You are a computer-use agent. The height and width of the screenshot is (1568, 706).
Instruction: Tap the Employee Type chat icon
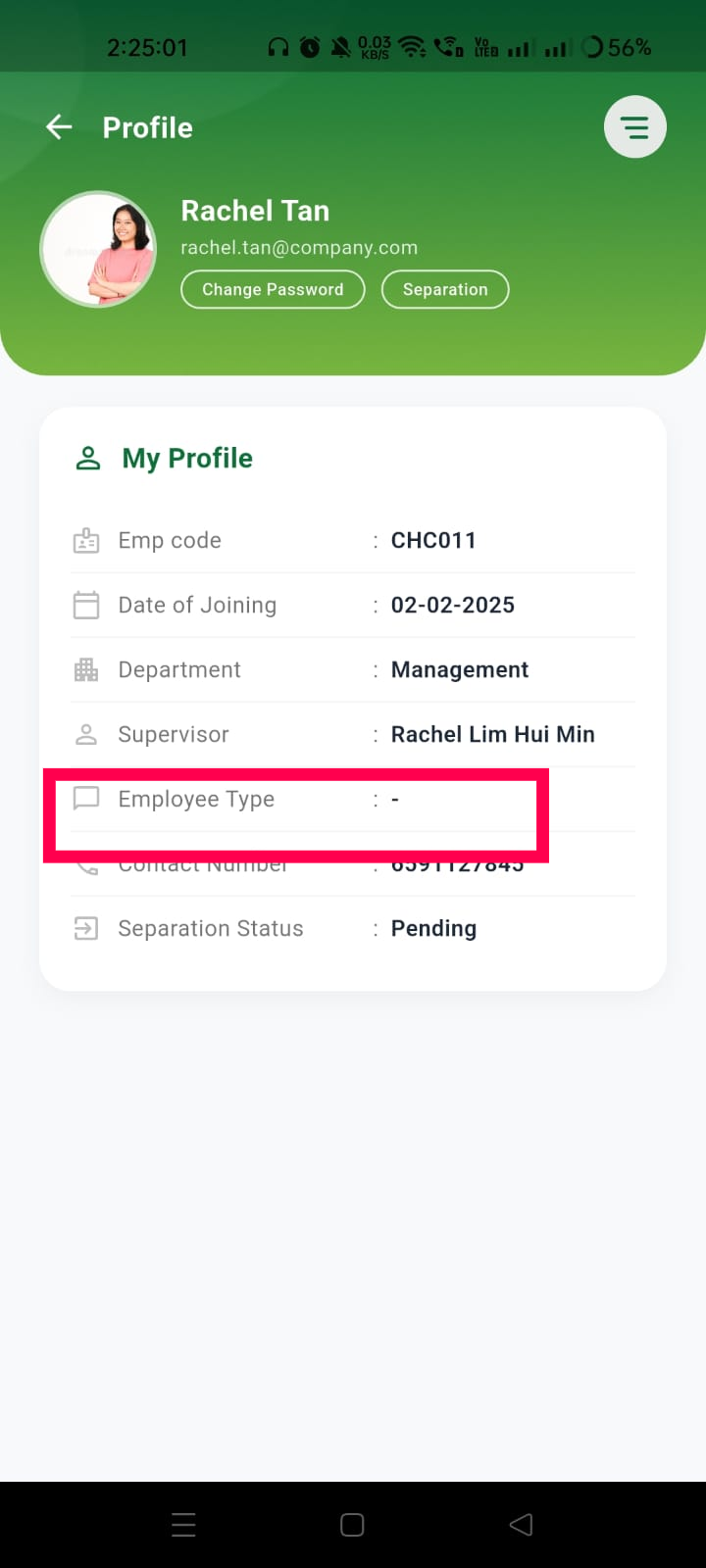coord(86,799)
